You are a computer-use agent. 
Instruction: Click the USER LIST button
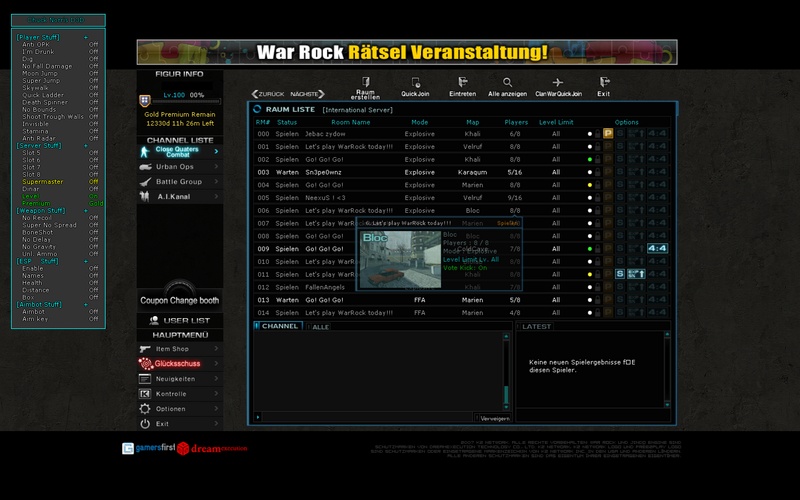[180, 320]
